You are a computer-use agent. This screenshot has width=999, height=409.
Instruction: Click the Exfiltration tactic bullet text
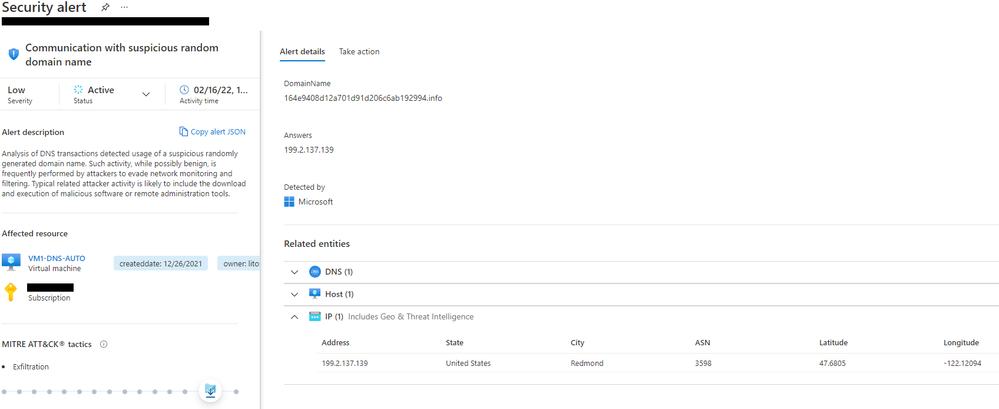pos(31,367)
